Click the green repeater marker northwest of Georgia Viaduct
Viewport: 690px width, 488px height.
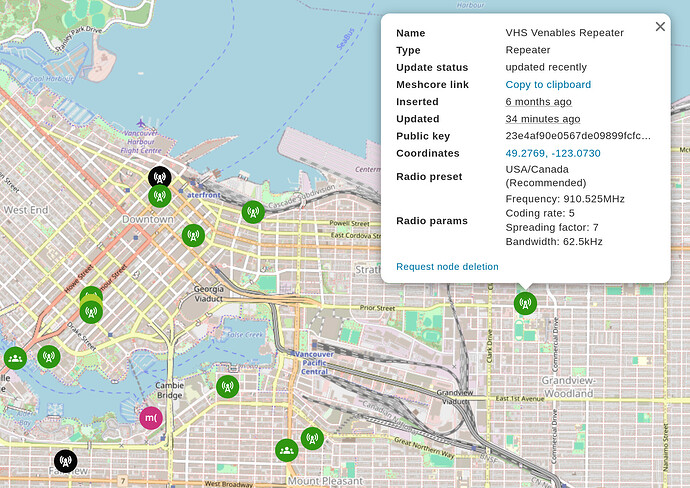click(193, 236)
